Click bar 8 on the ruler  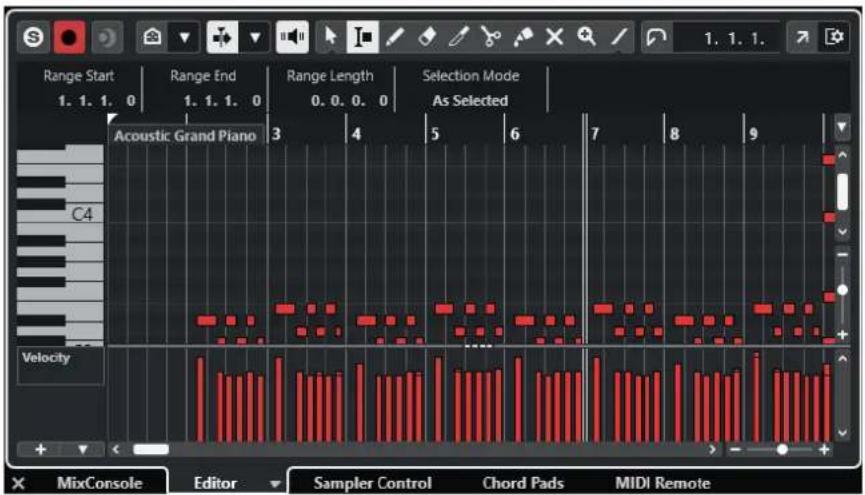coord(674,134)
